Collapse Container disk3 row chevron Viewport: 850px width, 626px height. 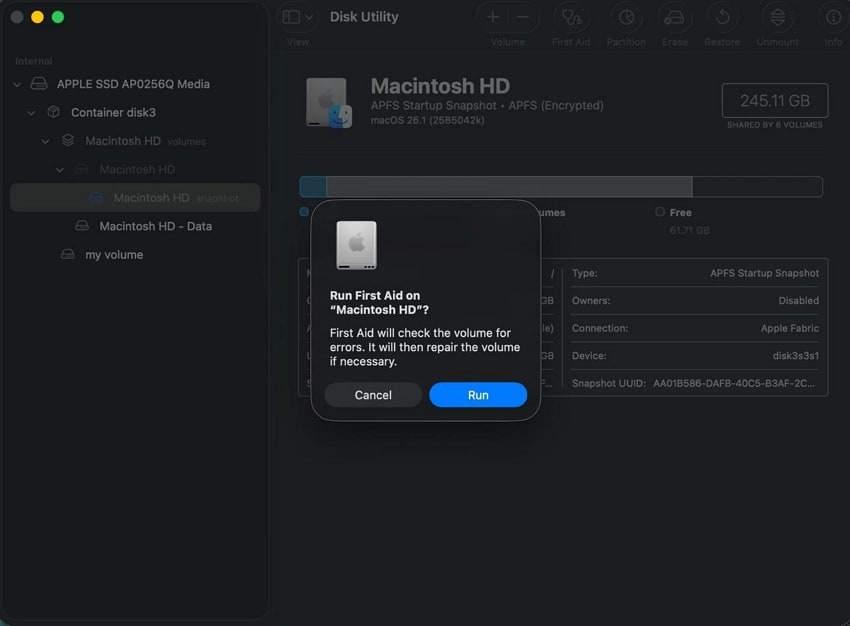[x=31, y=113]
